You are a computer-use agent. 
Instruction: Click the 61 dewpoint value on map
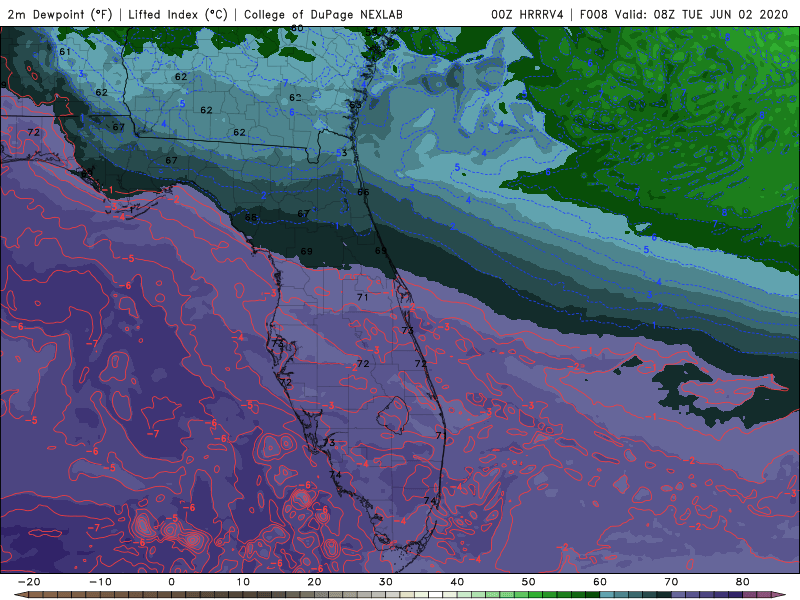point(65,52)
